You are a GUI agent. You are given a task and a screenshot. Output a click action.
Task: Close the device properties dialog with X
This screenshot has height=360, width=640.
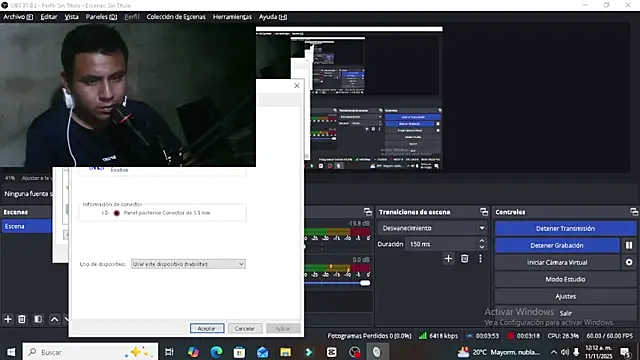click(297, 86)
